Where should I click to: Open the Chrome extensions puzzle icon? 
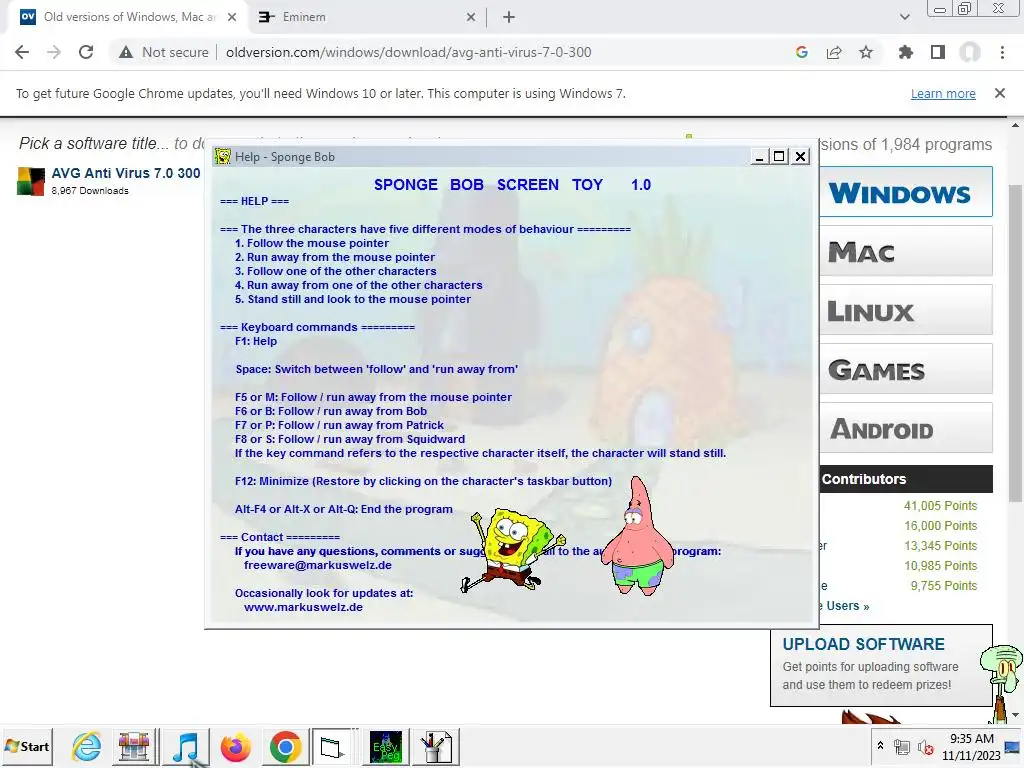[906, 52]
